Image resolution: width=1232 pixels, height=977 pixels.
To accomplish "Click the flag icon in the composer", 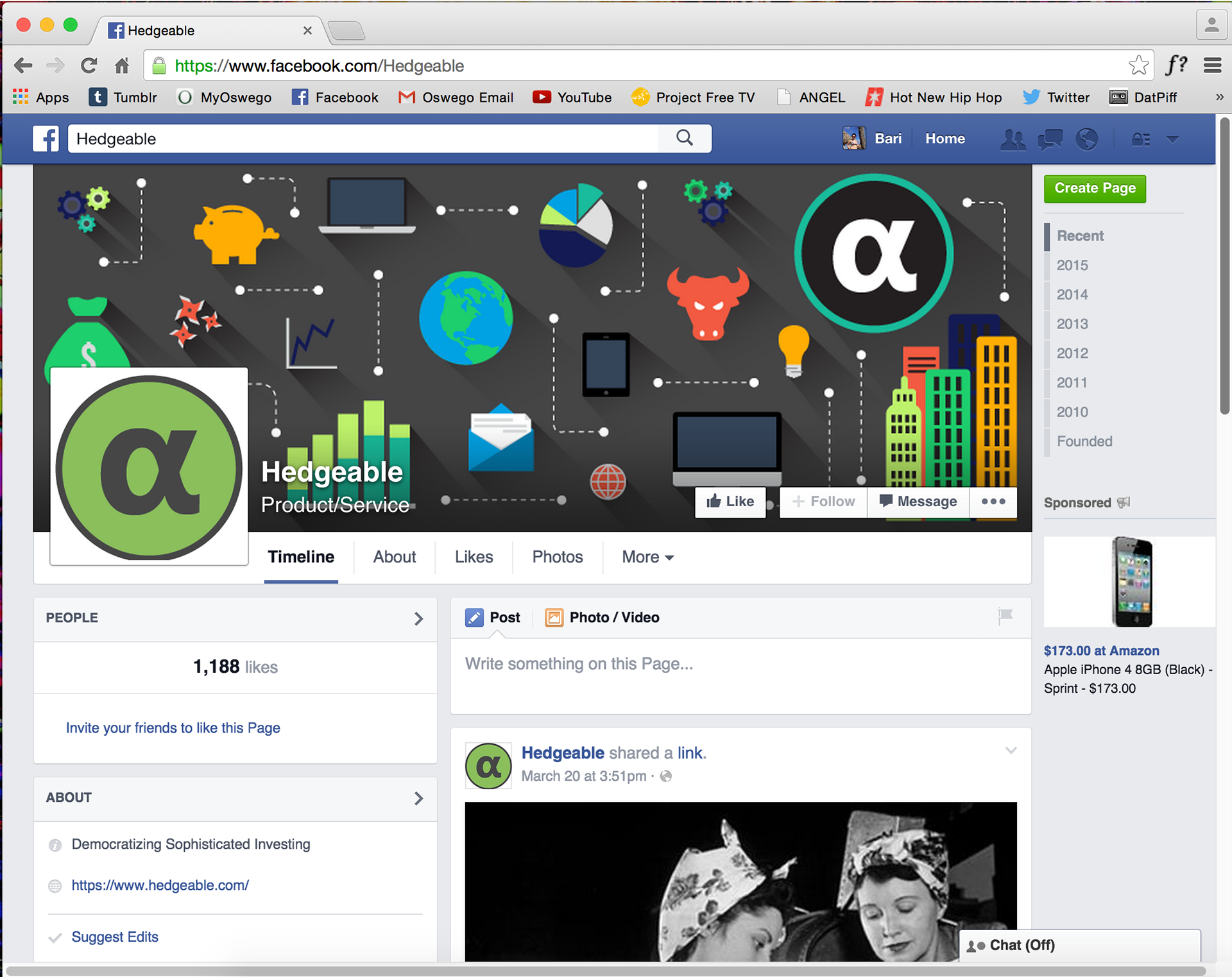I will point(1005,616).
